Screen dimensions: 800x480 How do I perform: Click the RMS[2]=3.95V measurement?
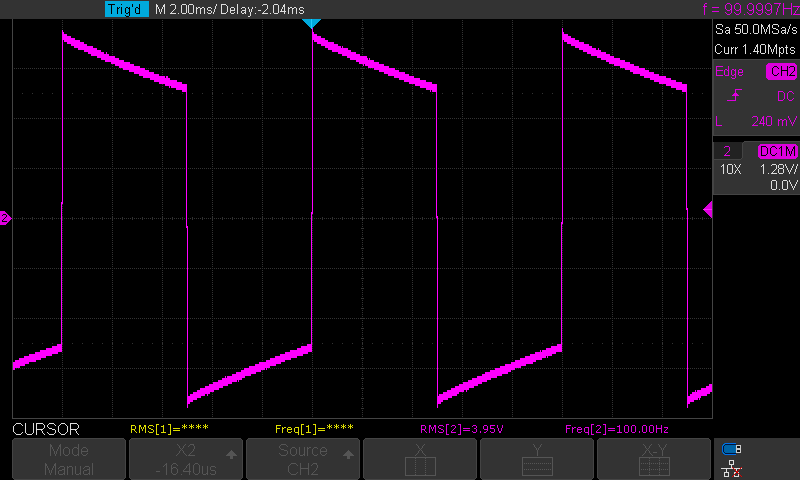point(462,430)
